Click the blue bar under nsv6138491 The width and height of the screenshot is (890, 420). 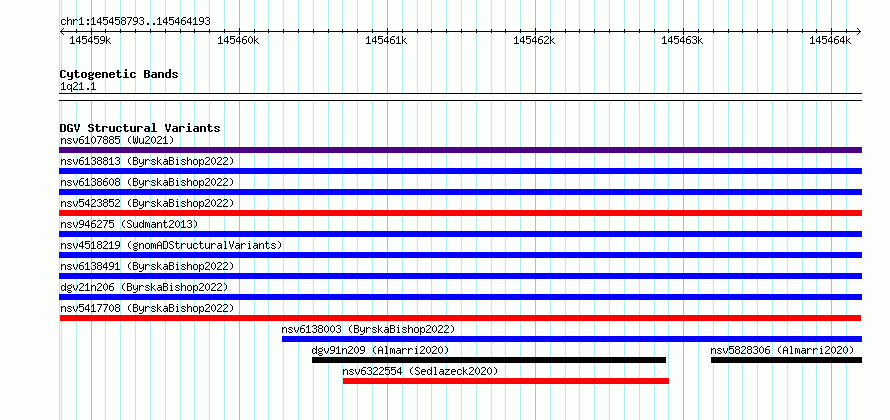coord(460,276)
